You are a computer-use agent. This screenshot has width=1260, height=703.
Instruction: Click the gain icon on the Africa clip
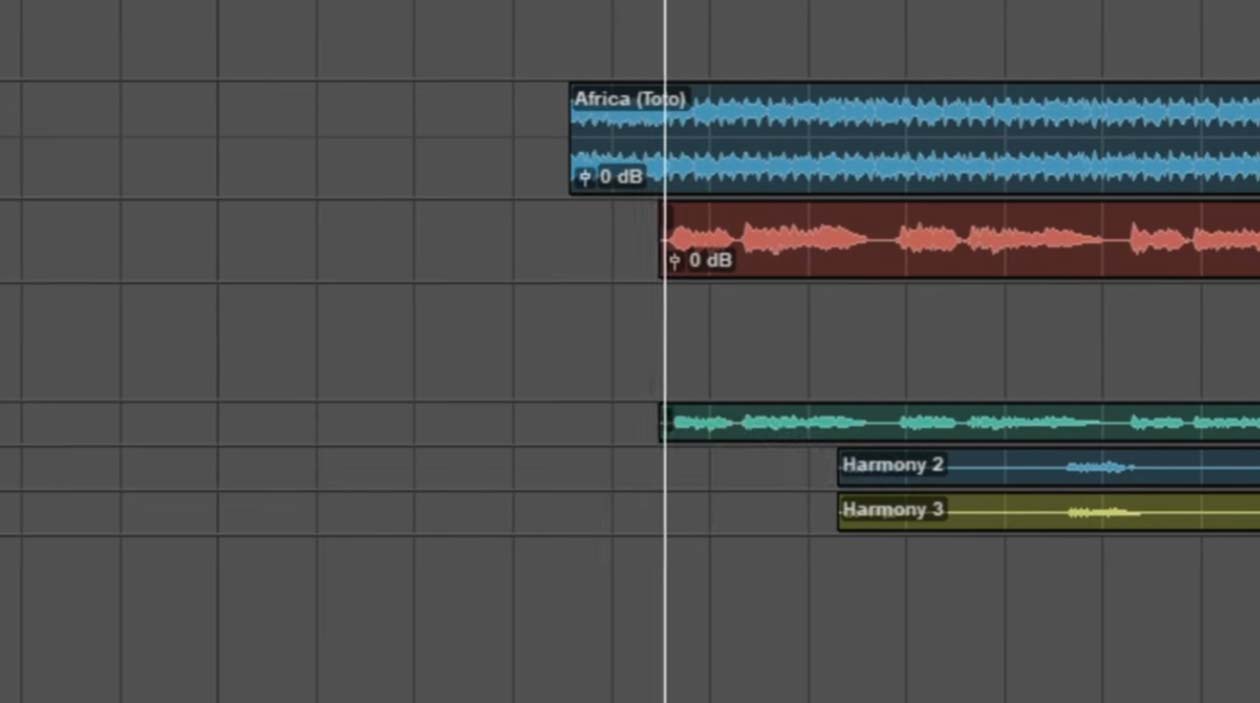click(x=585, y=178)
